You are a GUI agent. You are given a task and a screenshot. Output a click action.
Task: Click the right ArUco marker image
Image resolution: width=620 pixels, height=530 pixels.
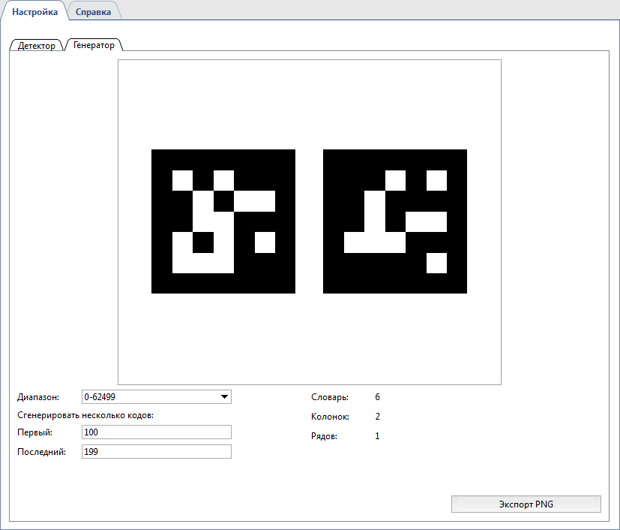tap(395, 221)
